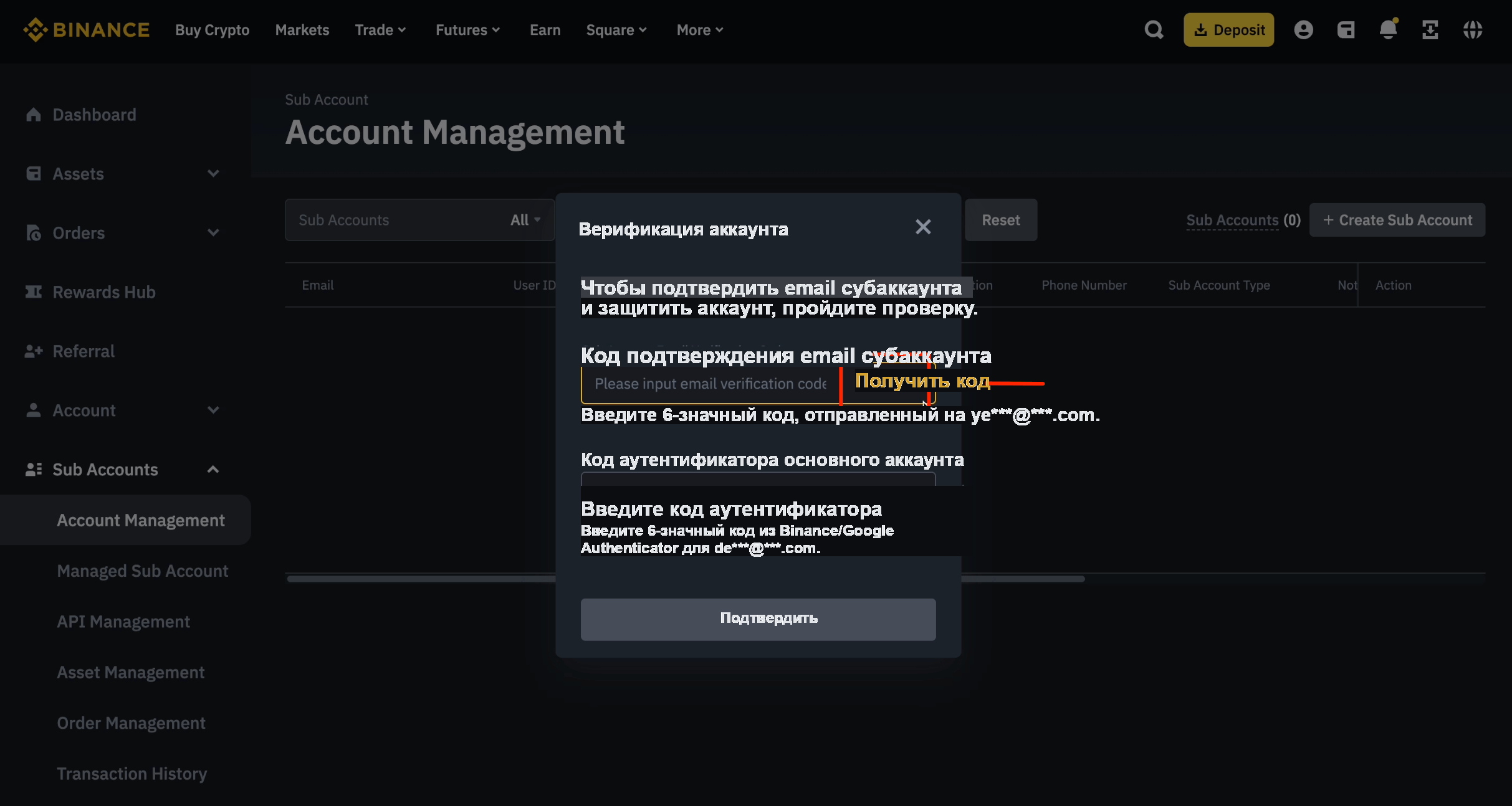Viewport: 1512px width, 806px height.
Task: Click the Assets wallet icon in sidebar
Action: [34, 174]
